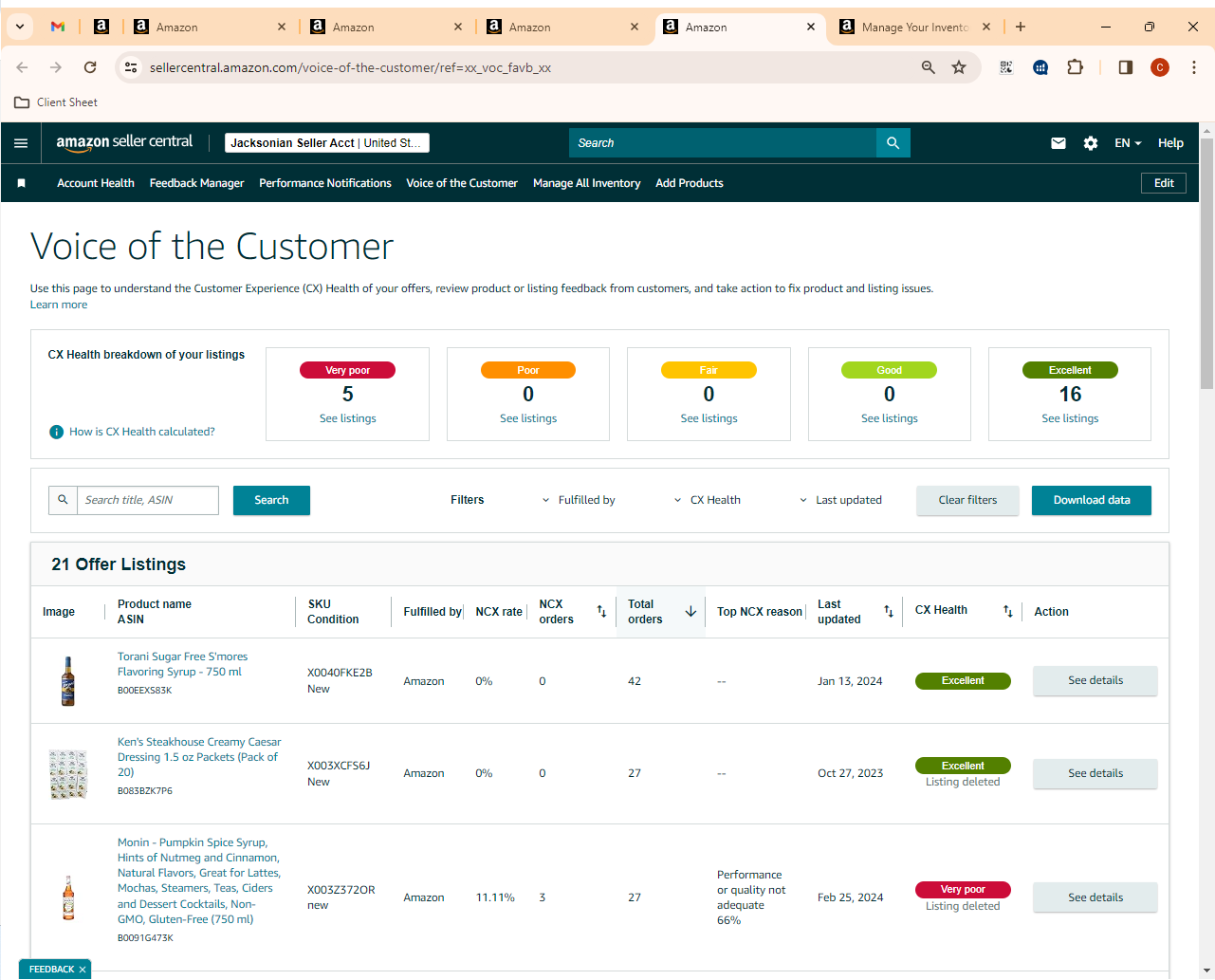Expand the Last updated filter dropdown

[x=840, y=500]
